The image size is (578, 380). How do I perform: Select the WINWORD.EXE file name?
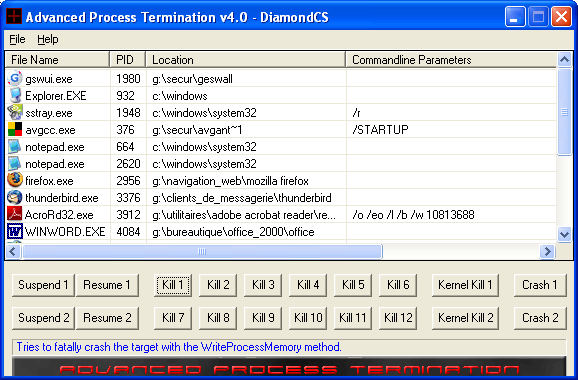[65, 232]
